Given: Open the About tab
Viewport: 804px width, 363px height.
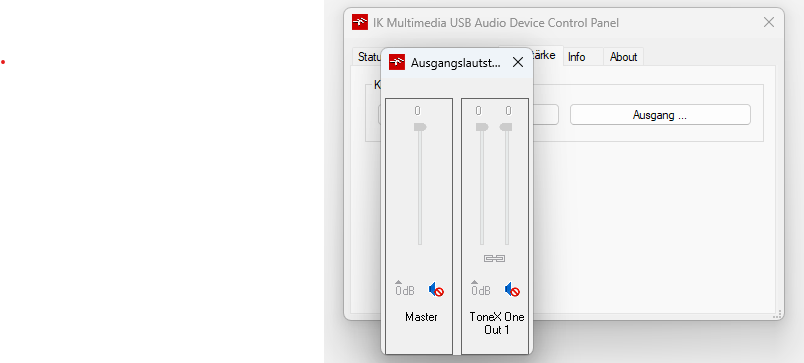Looking at the screenshot, I should coord(624,57).
